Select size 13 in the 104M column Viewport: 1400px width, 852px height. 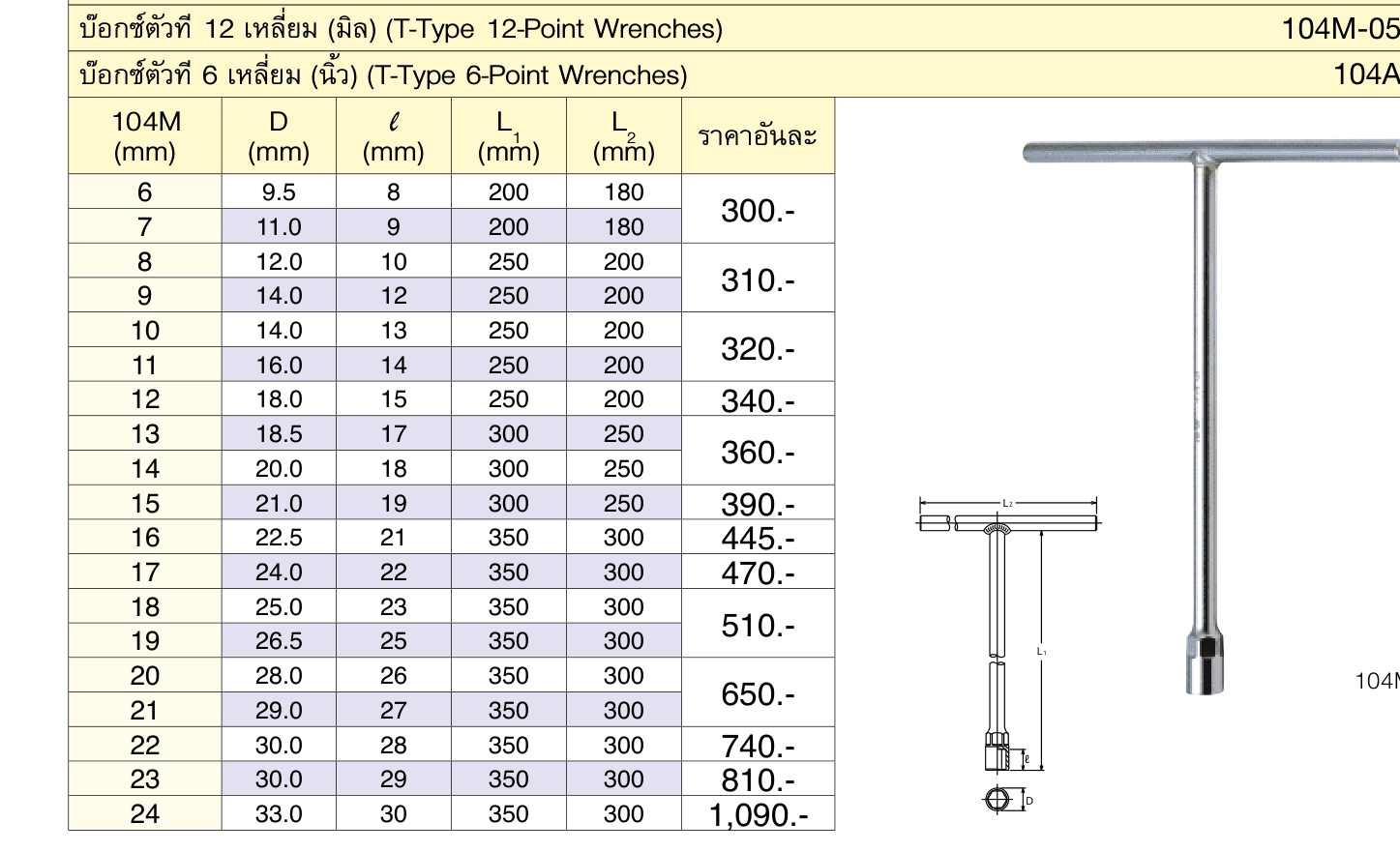pyautogui.click(x=145, y=434)
